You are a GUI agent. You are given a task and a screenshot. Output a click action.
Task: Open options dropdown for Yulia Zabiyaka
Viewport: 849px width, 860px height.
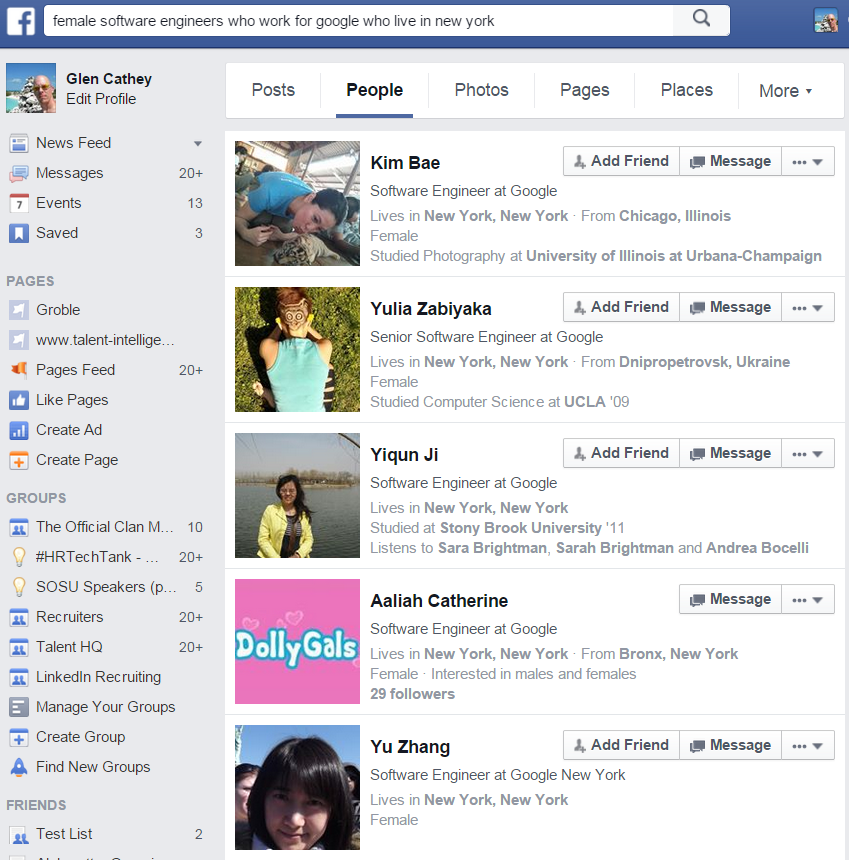tap(807, 307)
